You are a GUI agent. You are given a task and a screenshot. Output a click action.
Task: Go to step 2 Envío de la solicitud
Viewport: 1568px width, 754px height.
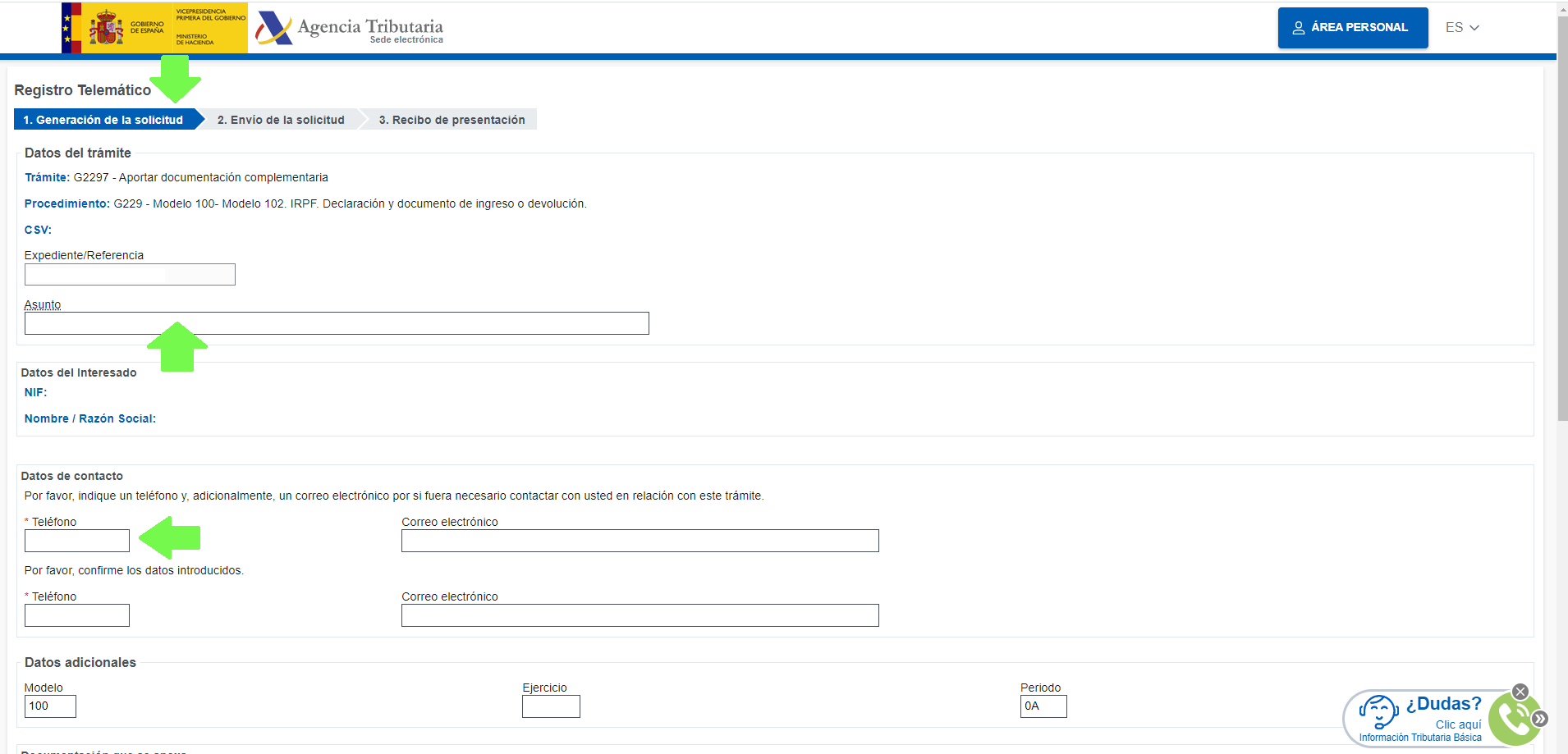(x=281, y=120)
